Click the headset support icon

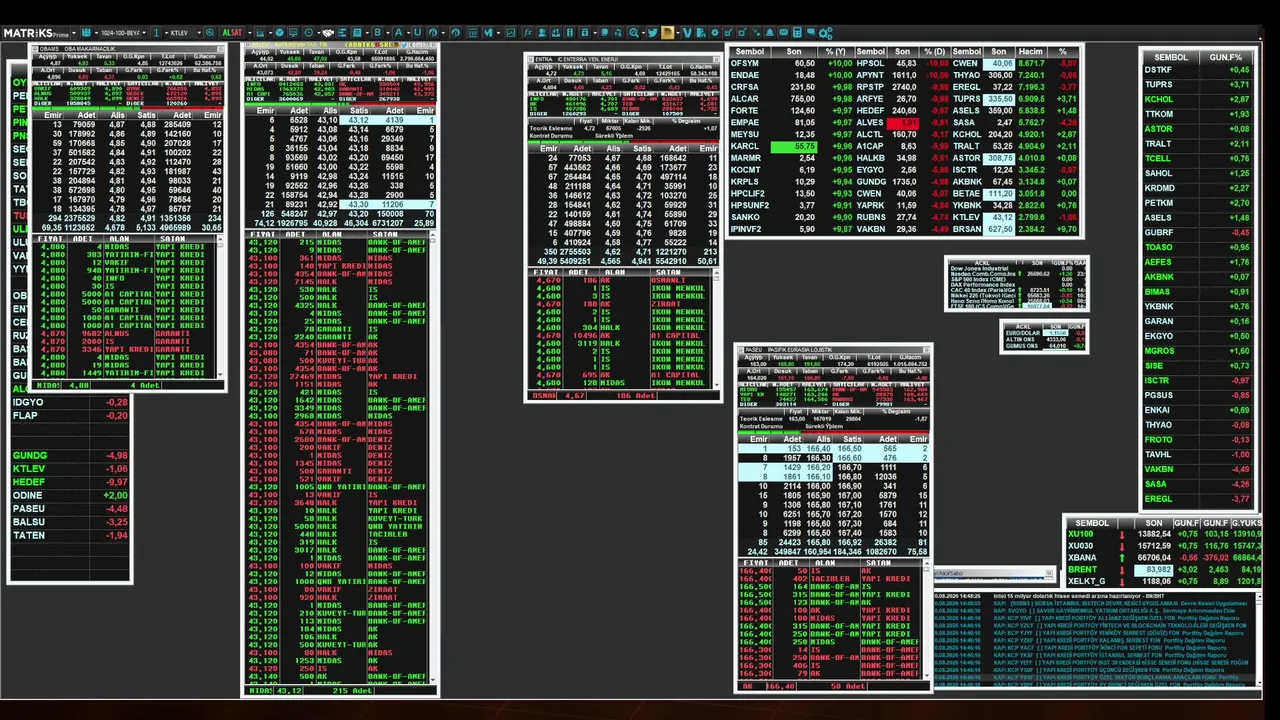[x=619, y=33]
